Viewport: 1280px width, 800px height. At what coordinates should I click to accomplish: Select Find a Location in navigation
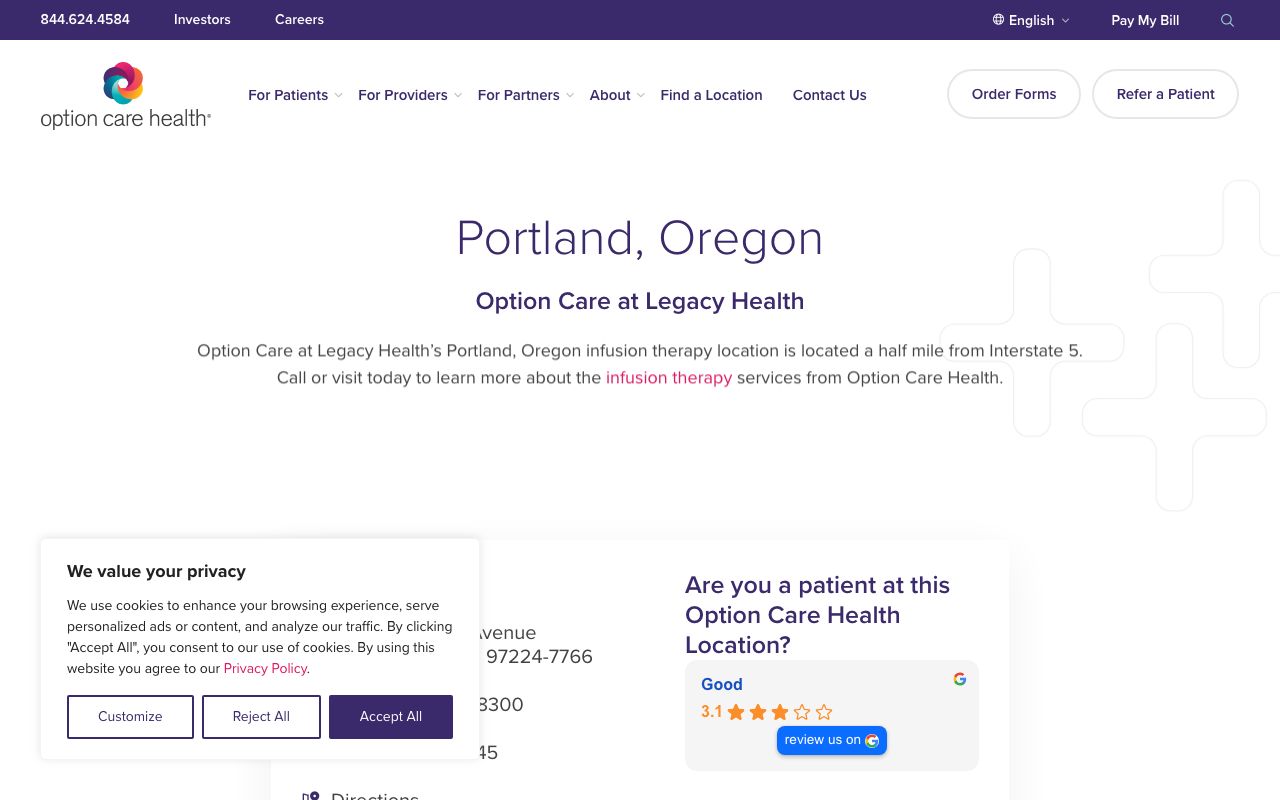point(711,95)
